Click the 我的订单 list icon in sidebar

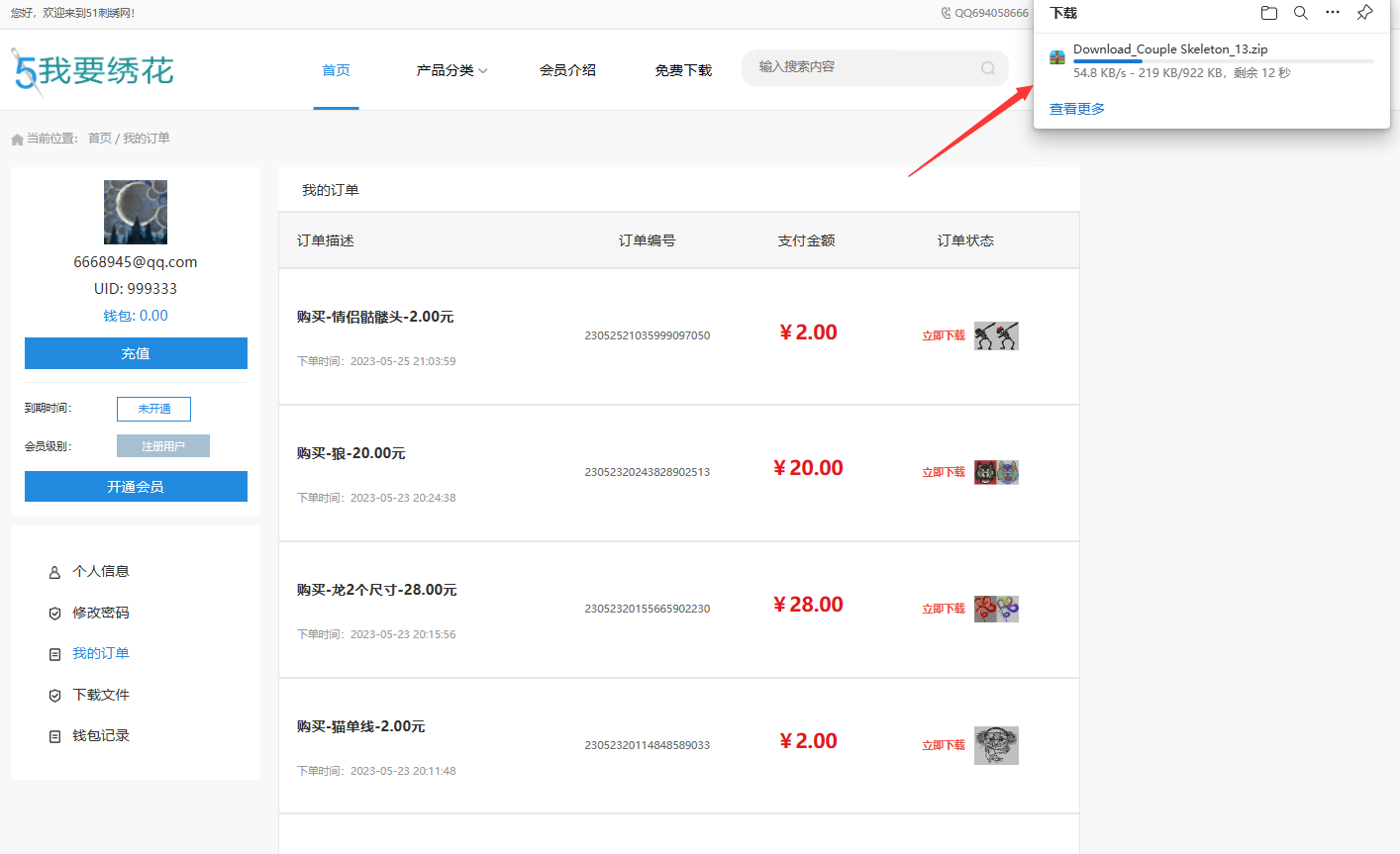pyautogui.click(x=54, y=654)
